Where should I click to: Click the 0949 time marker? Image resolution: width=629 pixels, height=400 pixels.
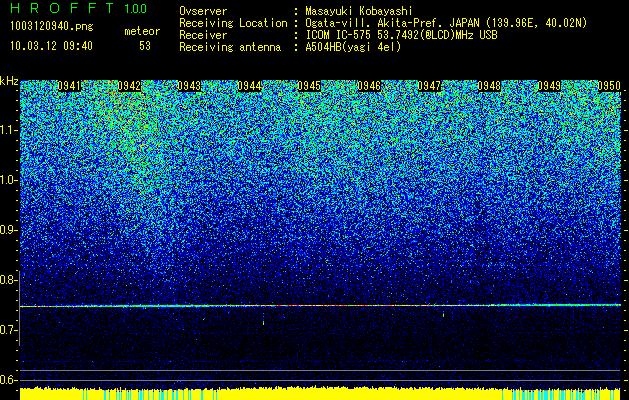(x=549, y=86)
